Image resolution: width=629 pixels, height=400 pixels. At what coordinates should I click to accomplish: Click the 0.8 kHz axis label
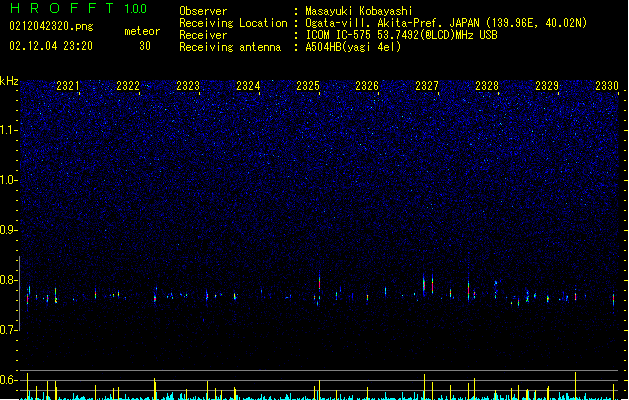(x=8, y=280)
